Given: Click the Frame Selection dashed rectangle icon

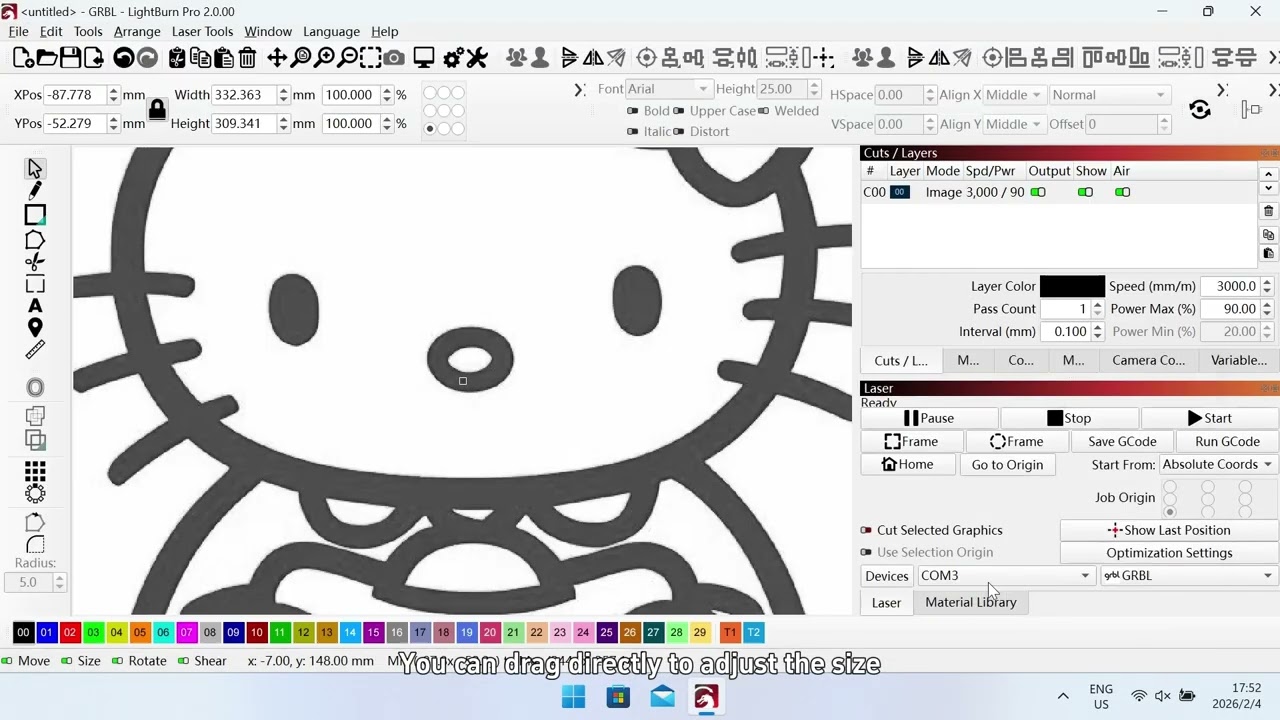Looking at the screenshot, I should 371,58.
